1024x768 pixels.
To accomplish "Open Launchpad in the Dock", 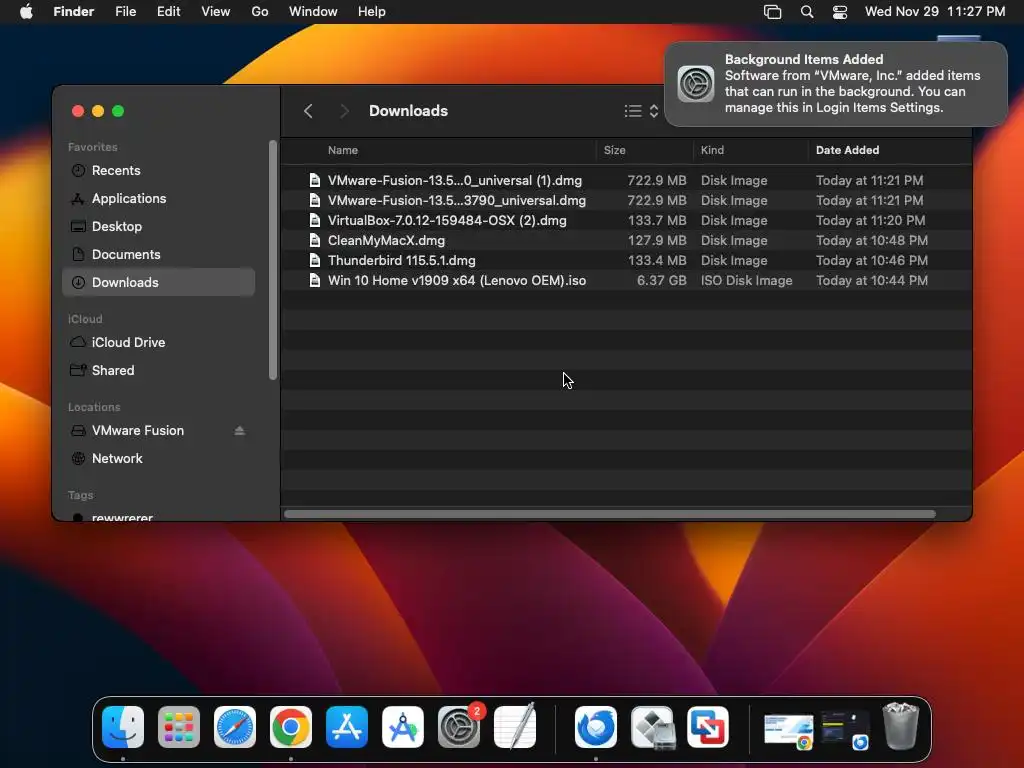I will [x=179, y=727].
